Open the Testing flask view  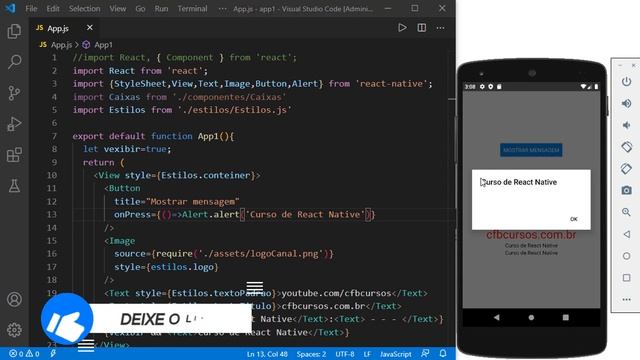pyautogui.click(x=14, y=186)
